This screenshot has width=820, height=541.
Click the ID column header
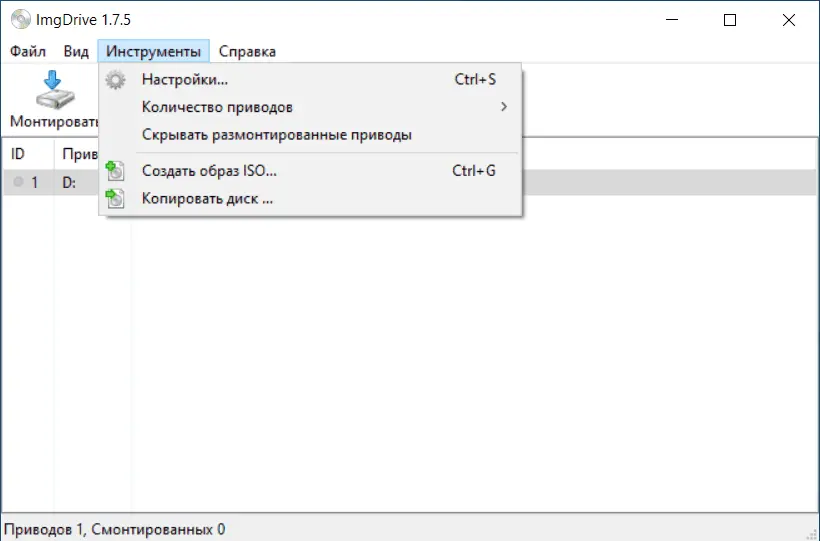(x=18, y=154)
